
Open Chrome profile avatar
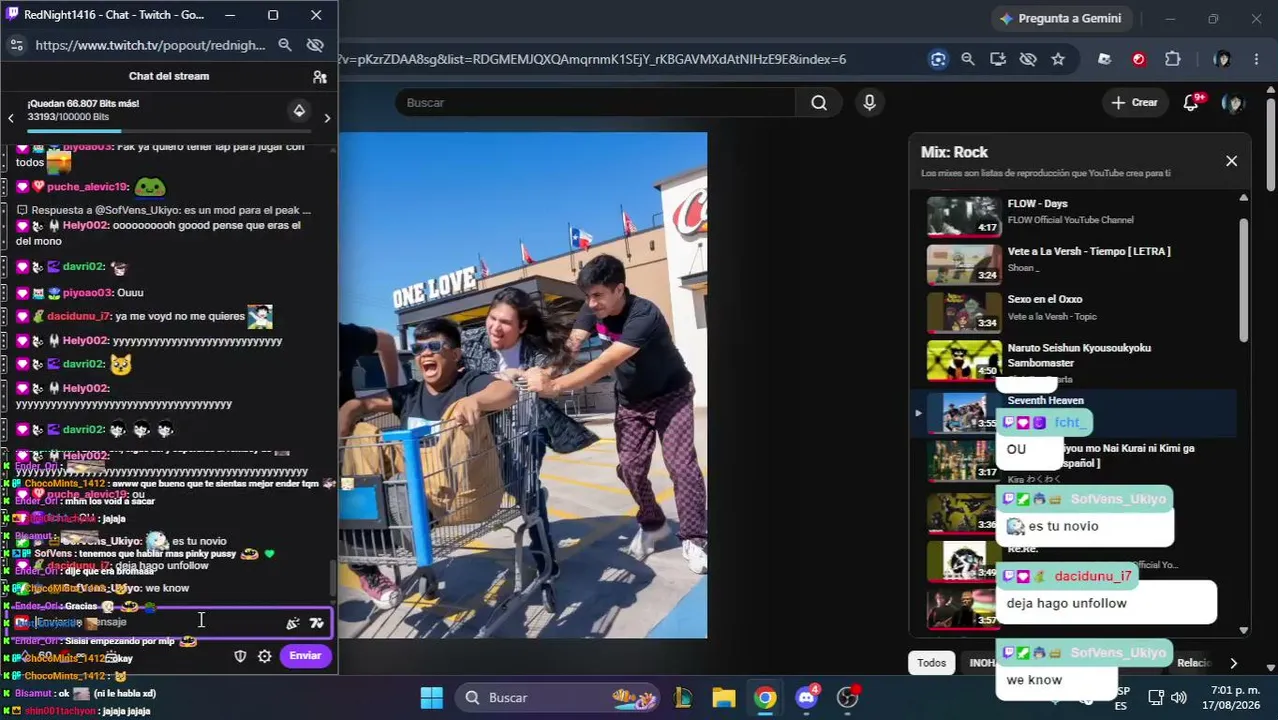(x=1222, y=59)
